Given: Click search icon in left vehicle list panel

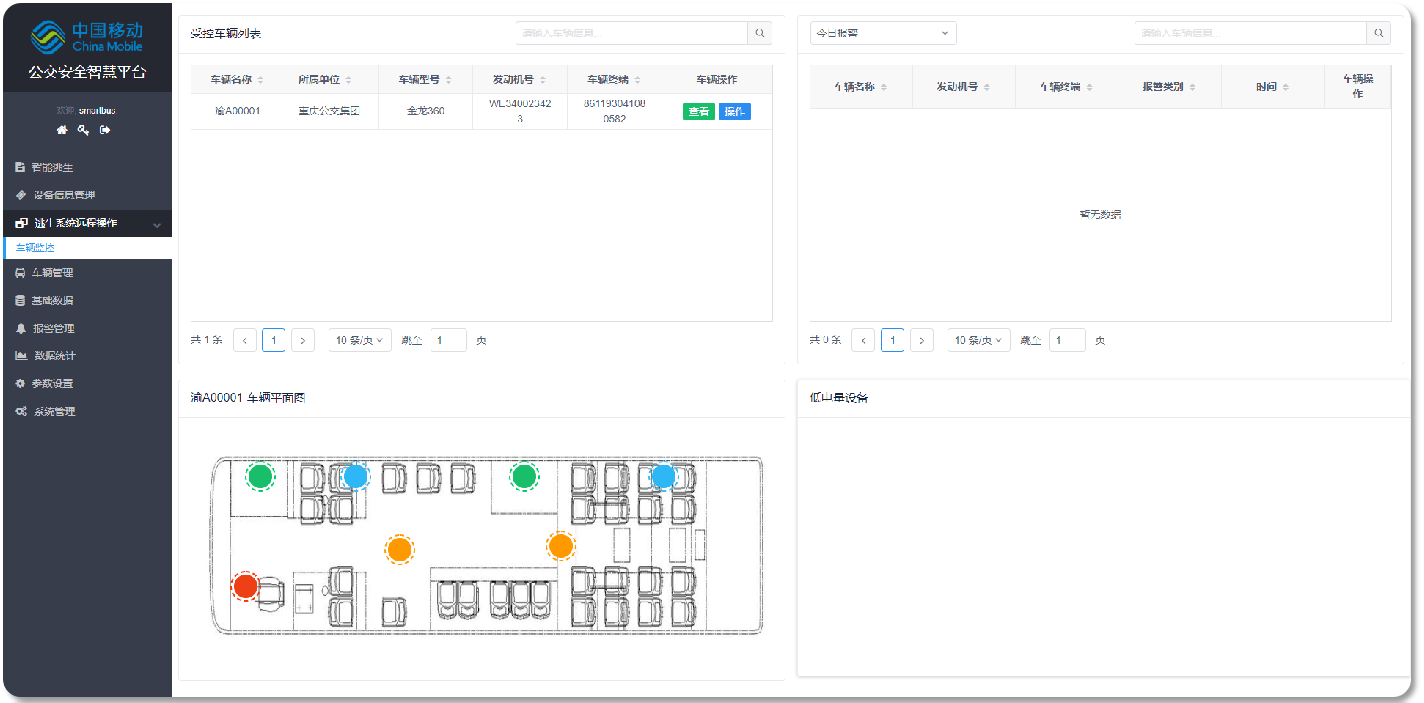Looking at the screenshot, I should [760, 33].
